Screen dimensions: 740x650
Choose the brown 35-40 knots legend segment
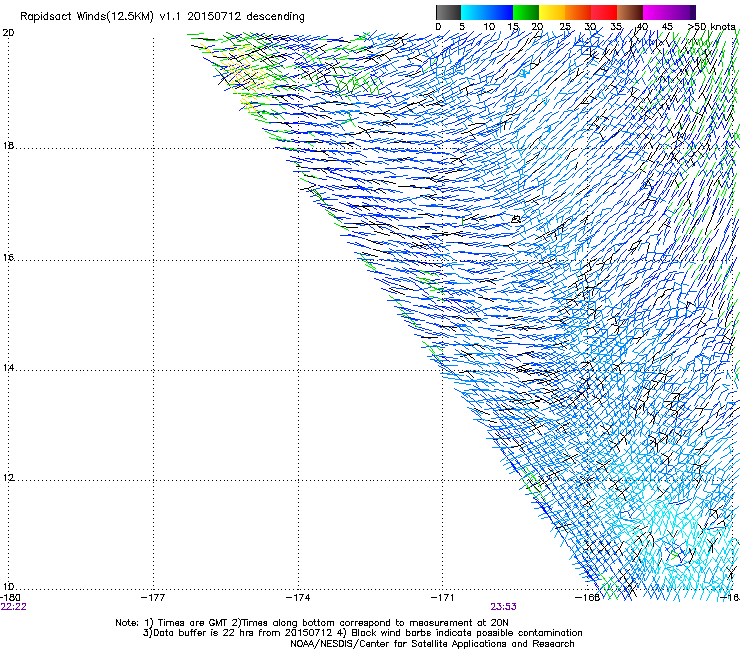[x=630, y=12]
